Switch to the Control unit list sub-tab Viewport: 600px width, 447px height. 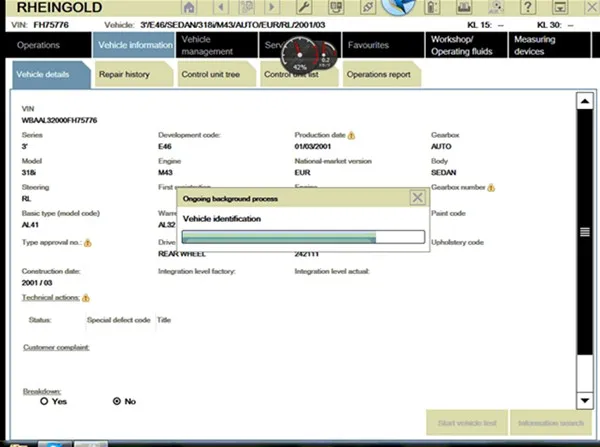(x=299, y=75)
